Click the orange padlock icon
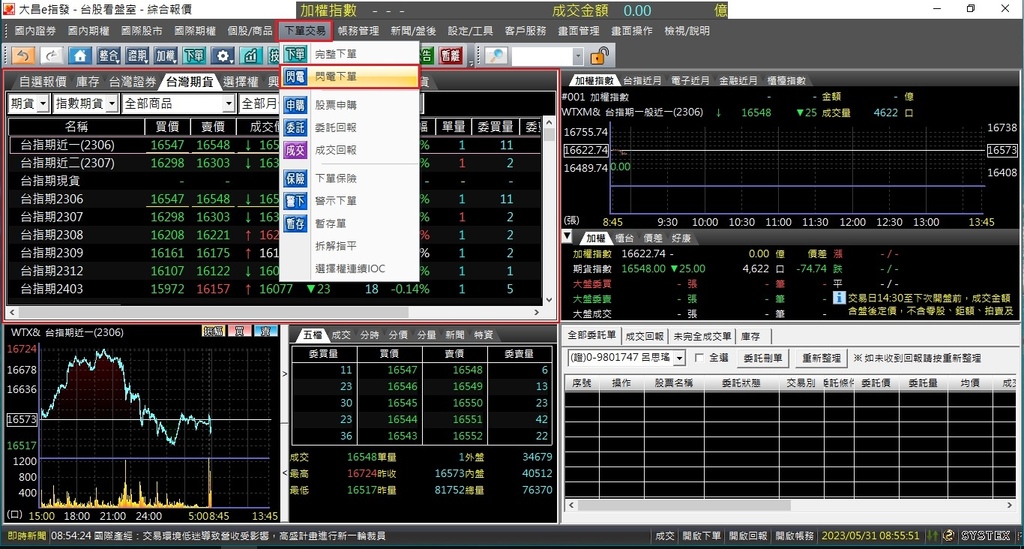1024x549 pixels. click(598, 55)
